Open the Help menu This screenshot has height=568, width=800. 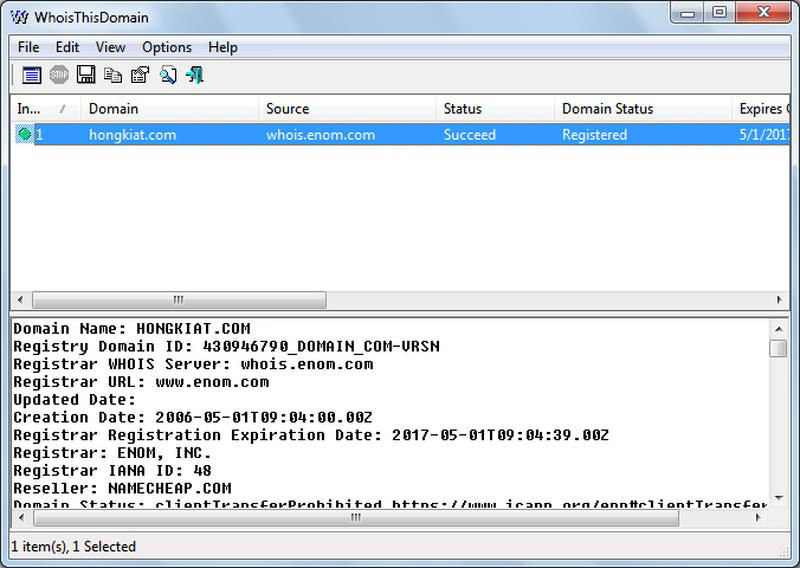222,47
